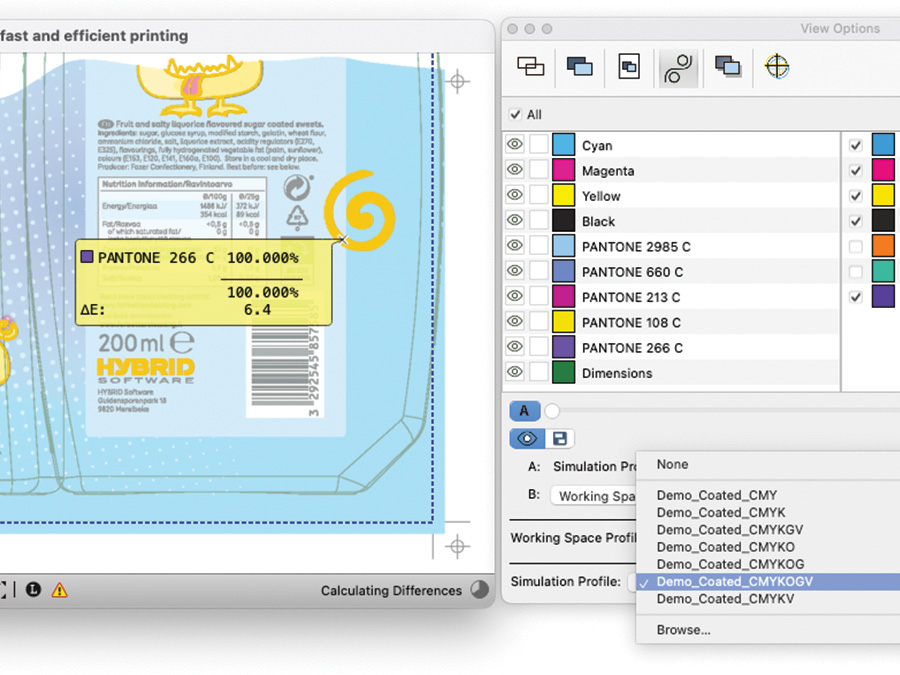
Task: Choose None in the Simulation Profile dropdown
Action: point(672,464)
